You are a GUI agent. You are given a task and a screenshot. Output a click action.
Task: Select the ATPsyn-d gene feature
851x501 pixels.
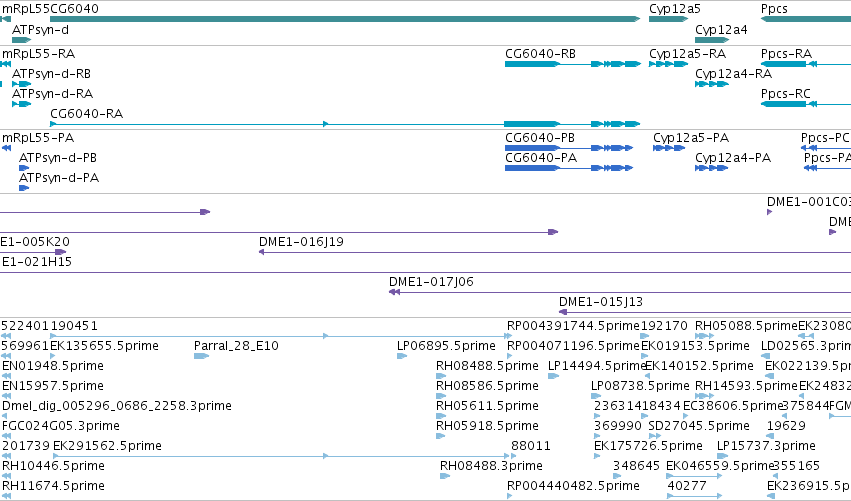coord(22,40)
